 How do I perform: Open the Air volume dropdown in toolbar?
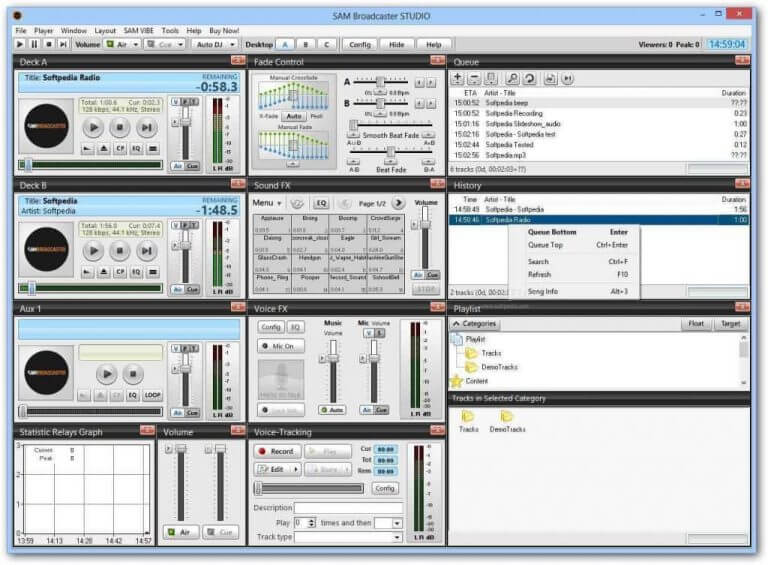point(136,45)
